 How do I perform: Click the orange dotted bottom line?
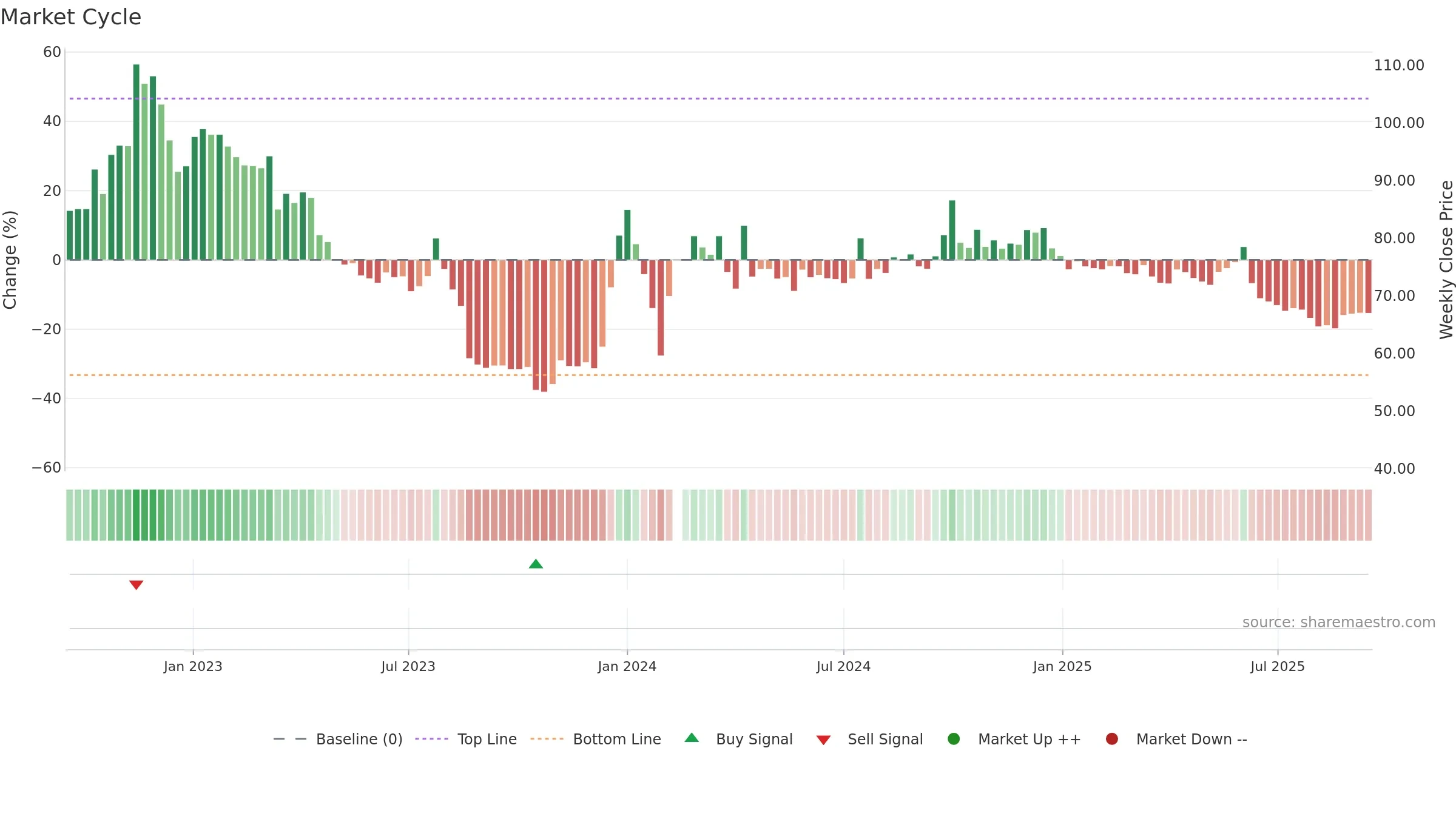pos(719,375)
